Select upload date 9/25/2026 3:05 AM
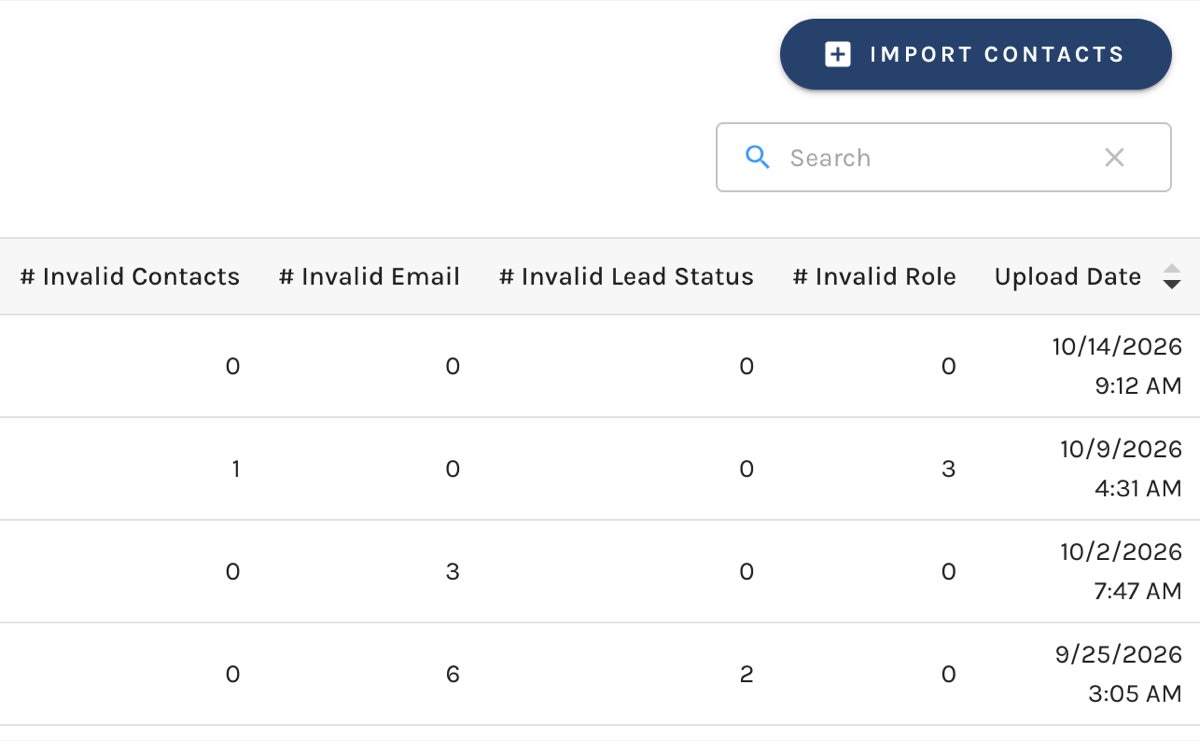The width and height of the screenshot is (1200, 741). click(1119, 675)
